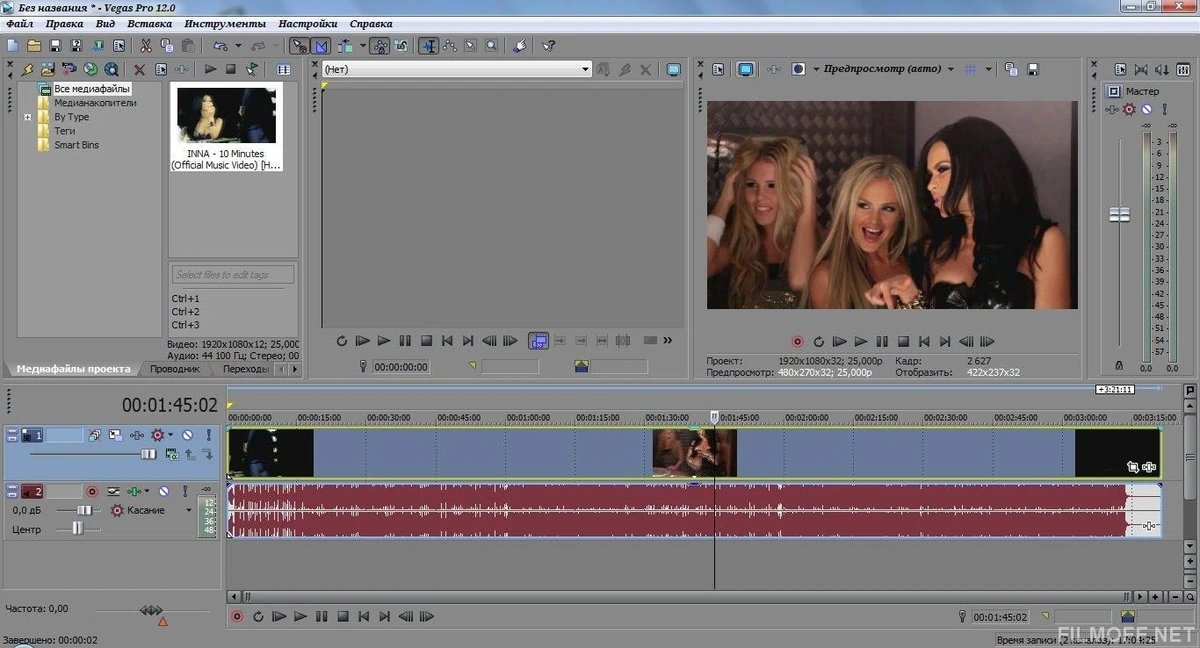Image resolution: width=1200 pixels, height=648 pixels.
Task: Click Master volume fader handle
Action: click(x=1119, y=214)
